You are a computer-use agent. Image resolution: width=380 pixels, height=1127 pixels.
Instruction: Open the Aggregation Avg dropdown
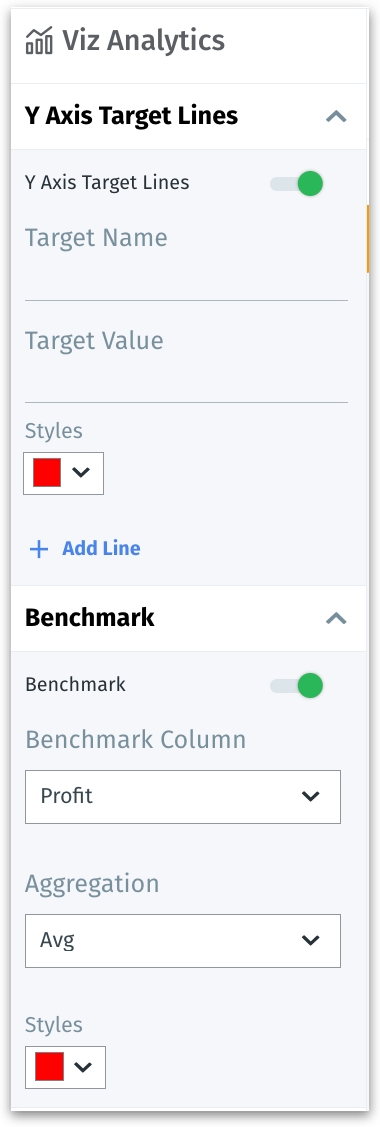pos(183,940)
